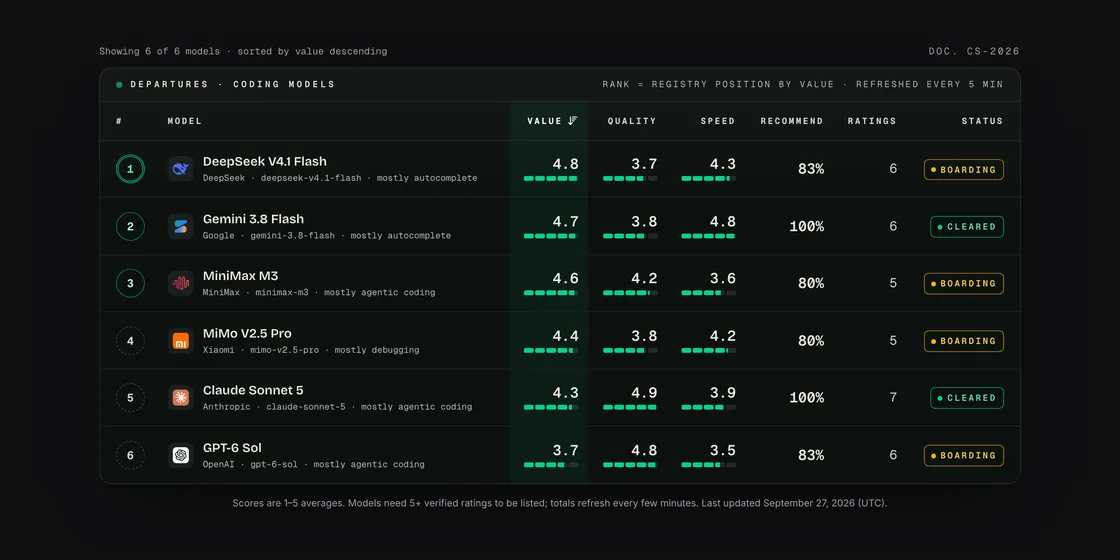Click MiniMax M3's quality score 4.2
1120x560 pixels.
point(644,278)
